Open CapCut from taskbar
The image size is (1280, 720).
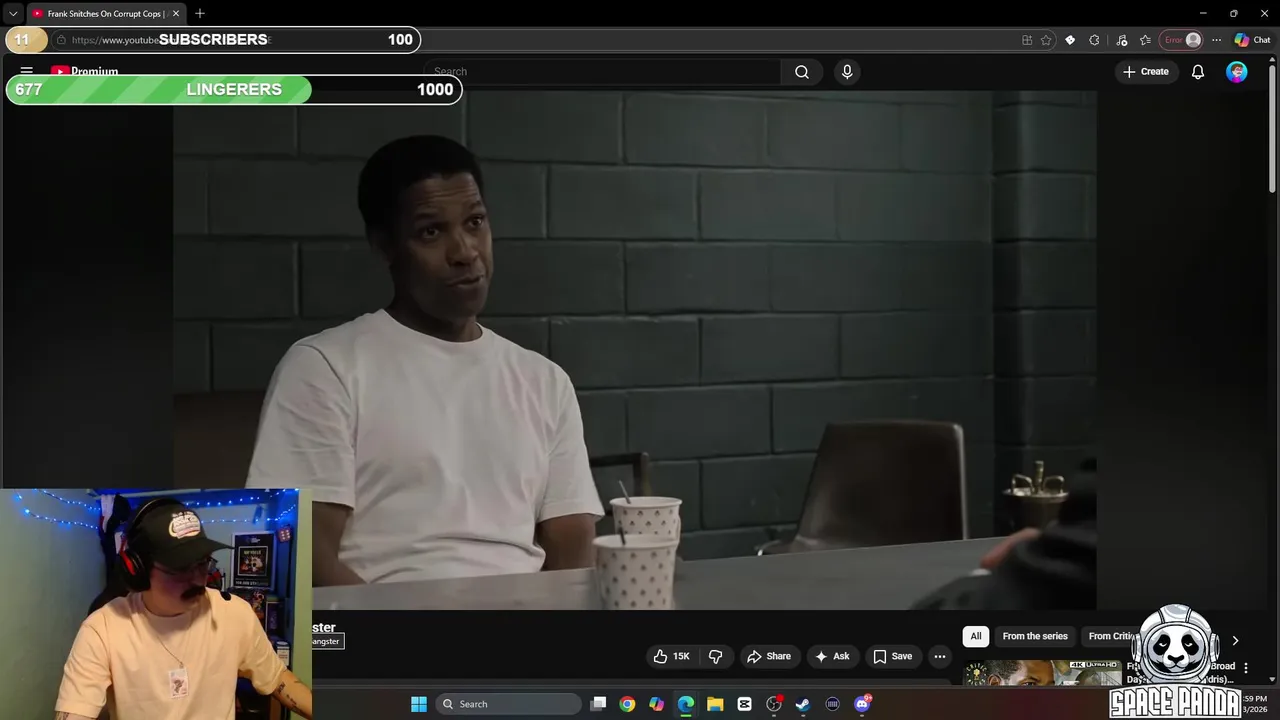point(744,704)
